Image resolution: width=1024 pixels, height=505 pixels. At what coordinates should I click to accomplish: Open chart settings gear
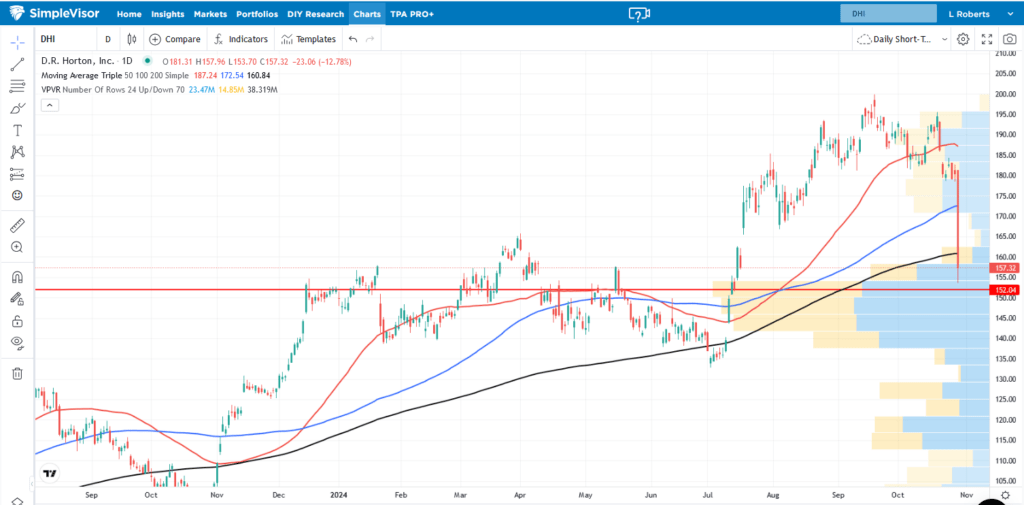point(963,39)
